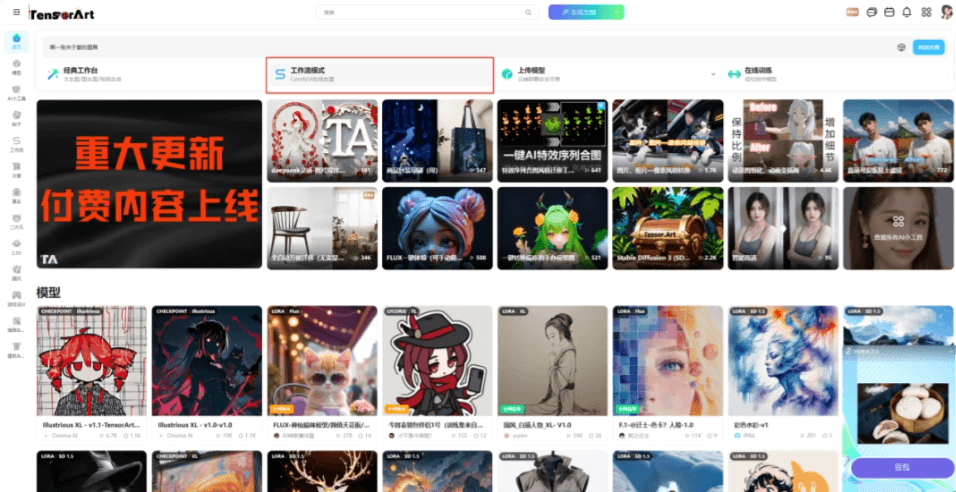Open the 模型 (Models) sidebar icon
The image size is (956, 492).
pyautogui.click(x=16, y=68)
